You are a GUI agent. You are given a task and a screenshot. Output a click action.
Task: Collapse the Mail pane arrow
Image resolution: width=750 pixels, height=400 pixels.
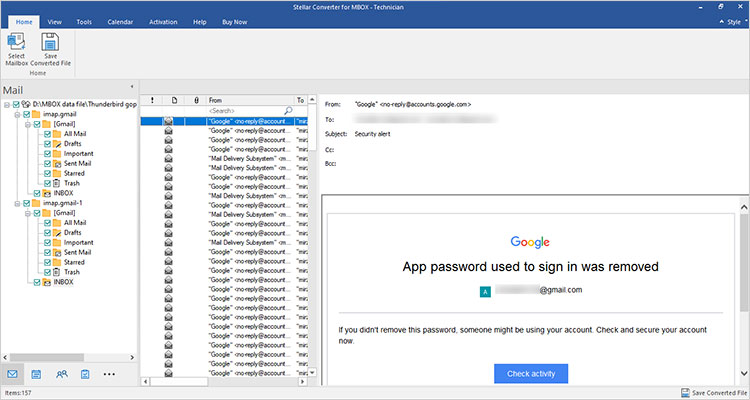(x=132, y=87)
